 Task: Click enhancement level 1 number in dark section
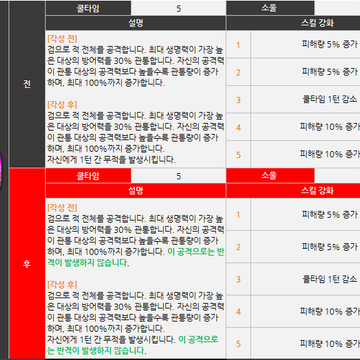(238, 45)
